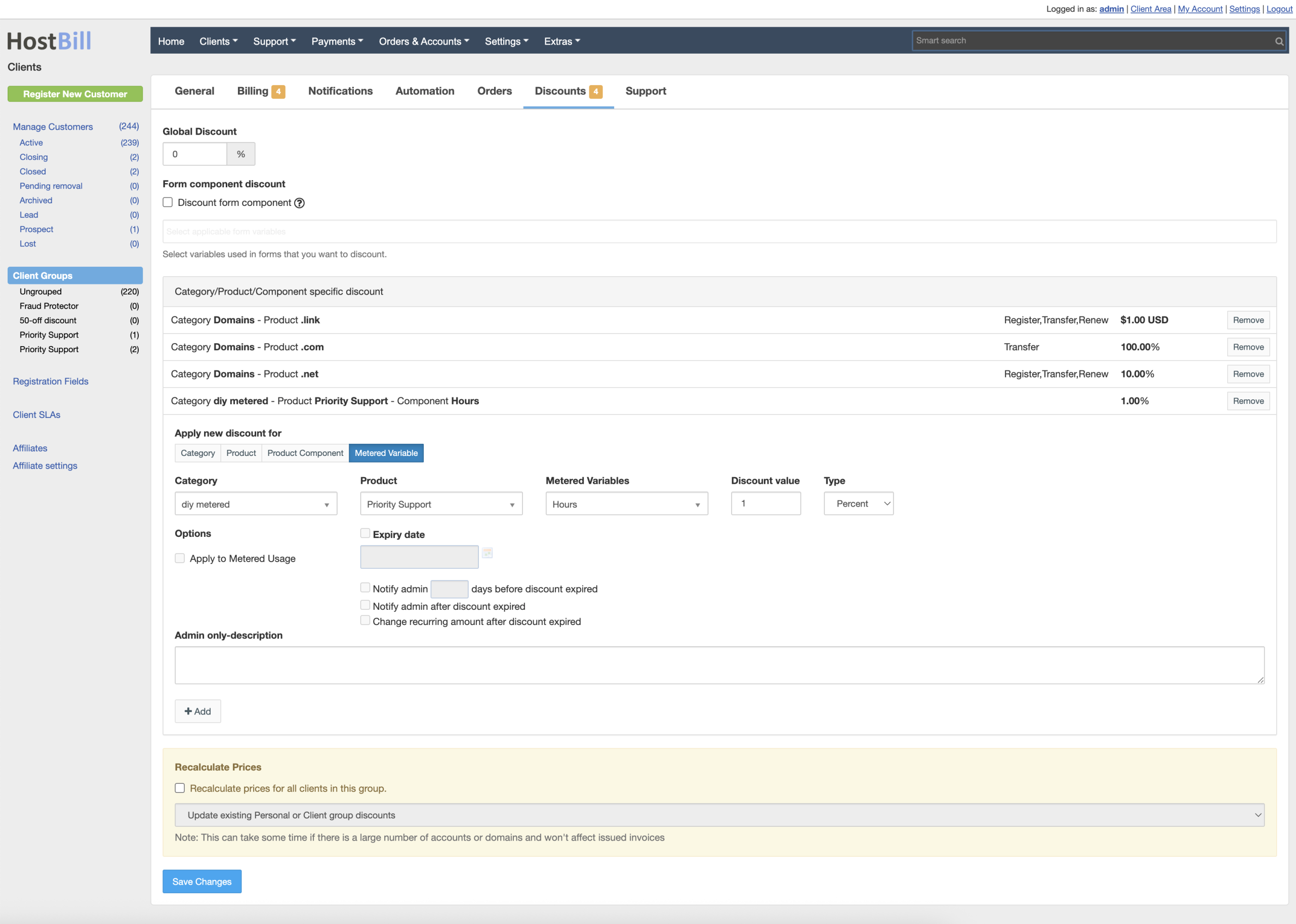Show Active customers list
The image size is (1296, 924).
(31, 143)
